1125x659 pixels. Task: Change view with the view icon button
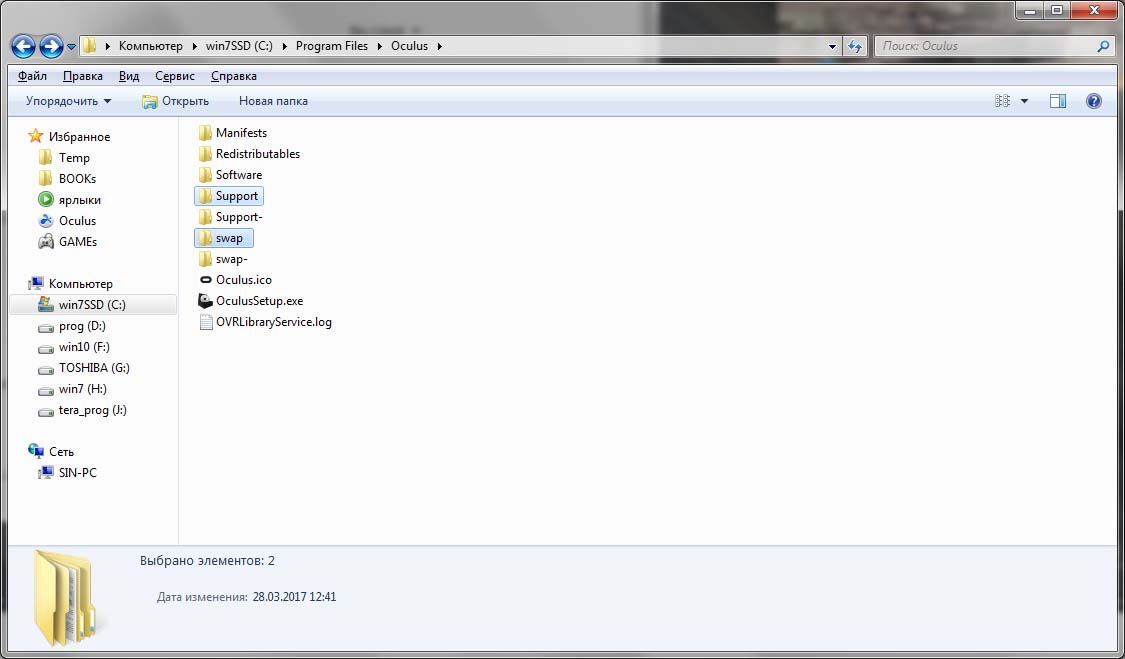(x=1002, y=101)
